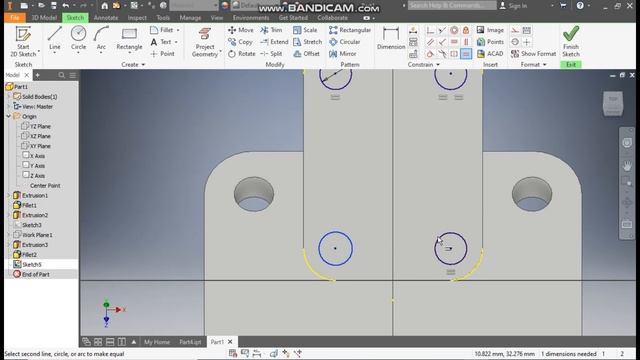Switch to Tools ribbon tab
The width and height of the screenshot is (640, 360).
pyautogui.click(x=163, y=18)
